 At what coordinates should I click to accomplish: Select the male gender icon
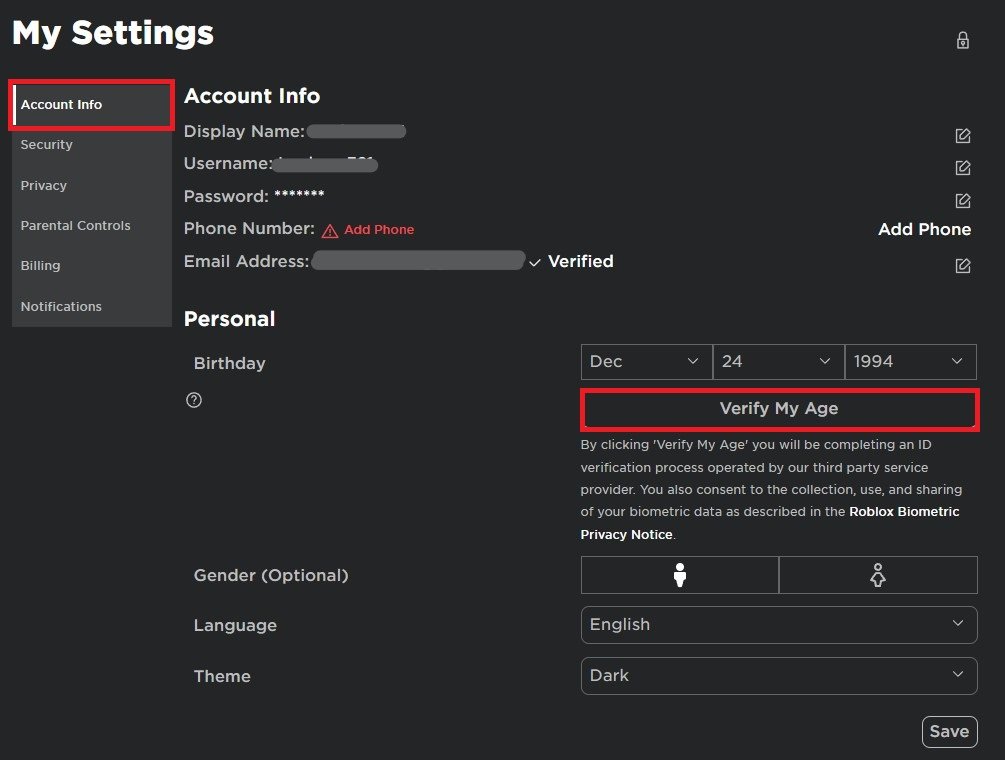[680, 575]
